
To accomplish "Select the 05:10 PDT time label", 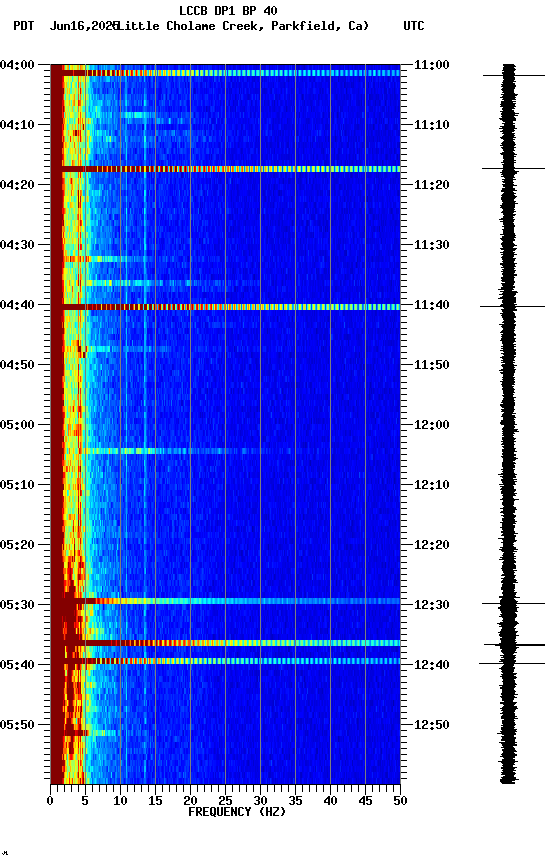I will click(x=17, y=485).
